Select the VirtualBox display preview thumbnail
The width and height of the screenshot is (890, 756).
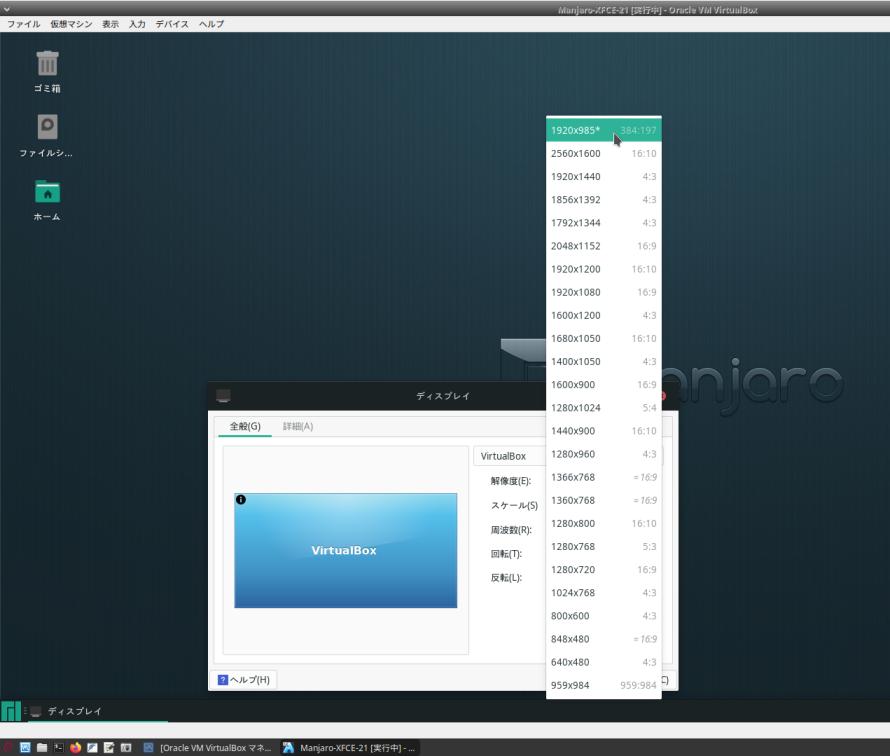tap(345, 551)
